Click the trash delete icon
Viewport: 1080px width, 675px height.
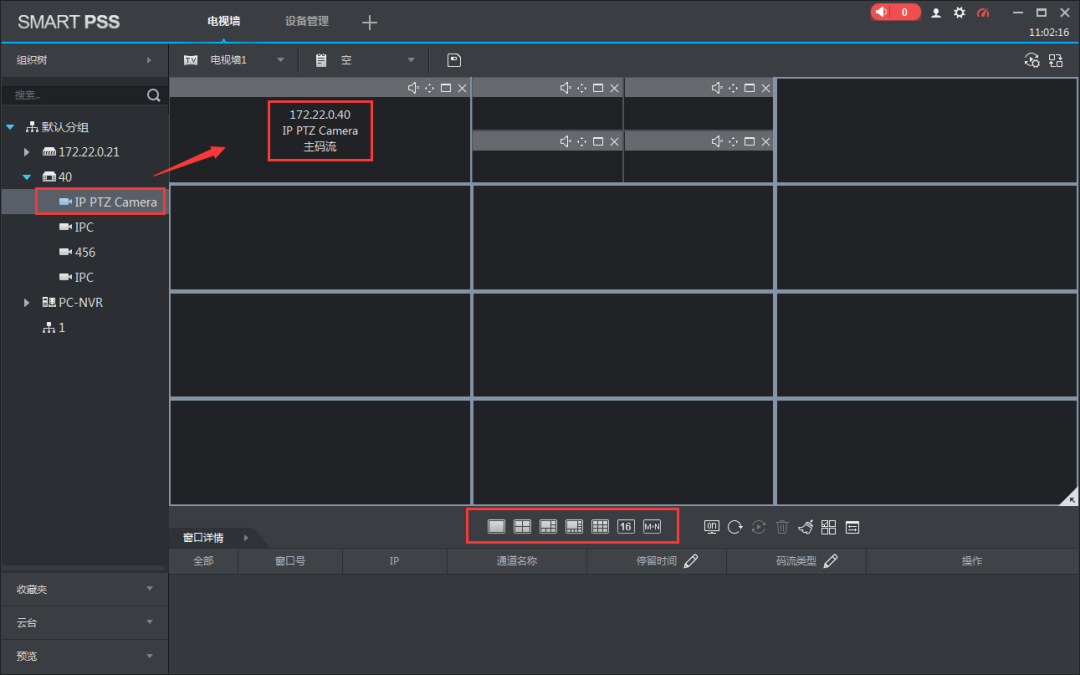782,527
